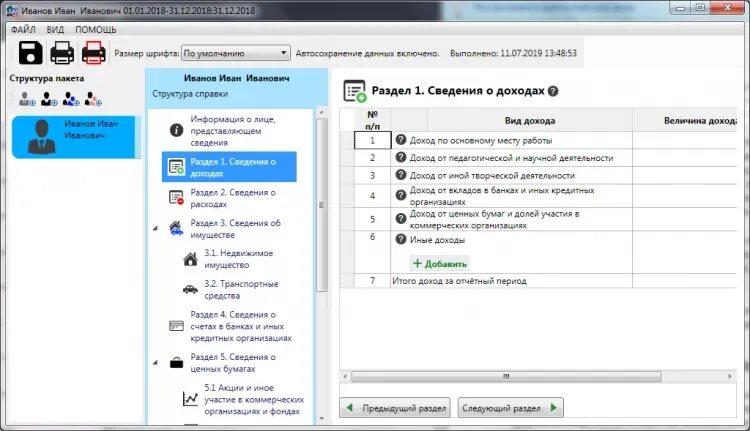Click Величина дохода cell for row 1
This screenshot has width=750, height=431.
pos(684,140)
